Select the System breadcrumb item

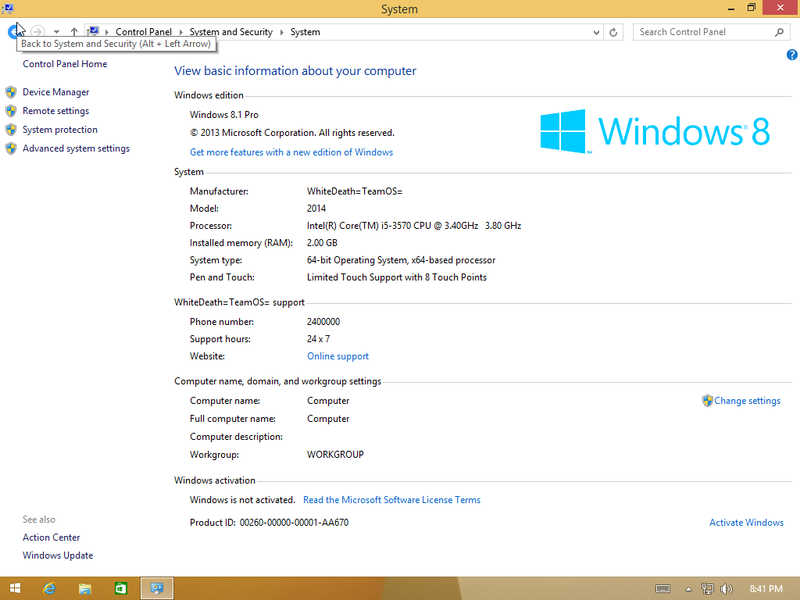tap(305, 32)
